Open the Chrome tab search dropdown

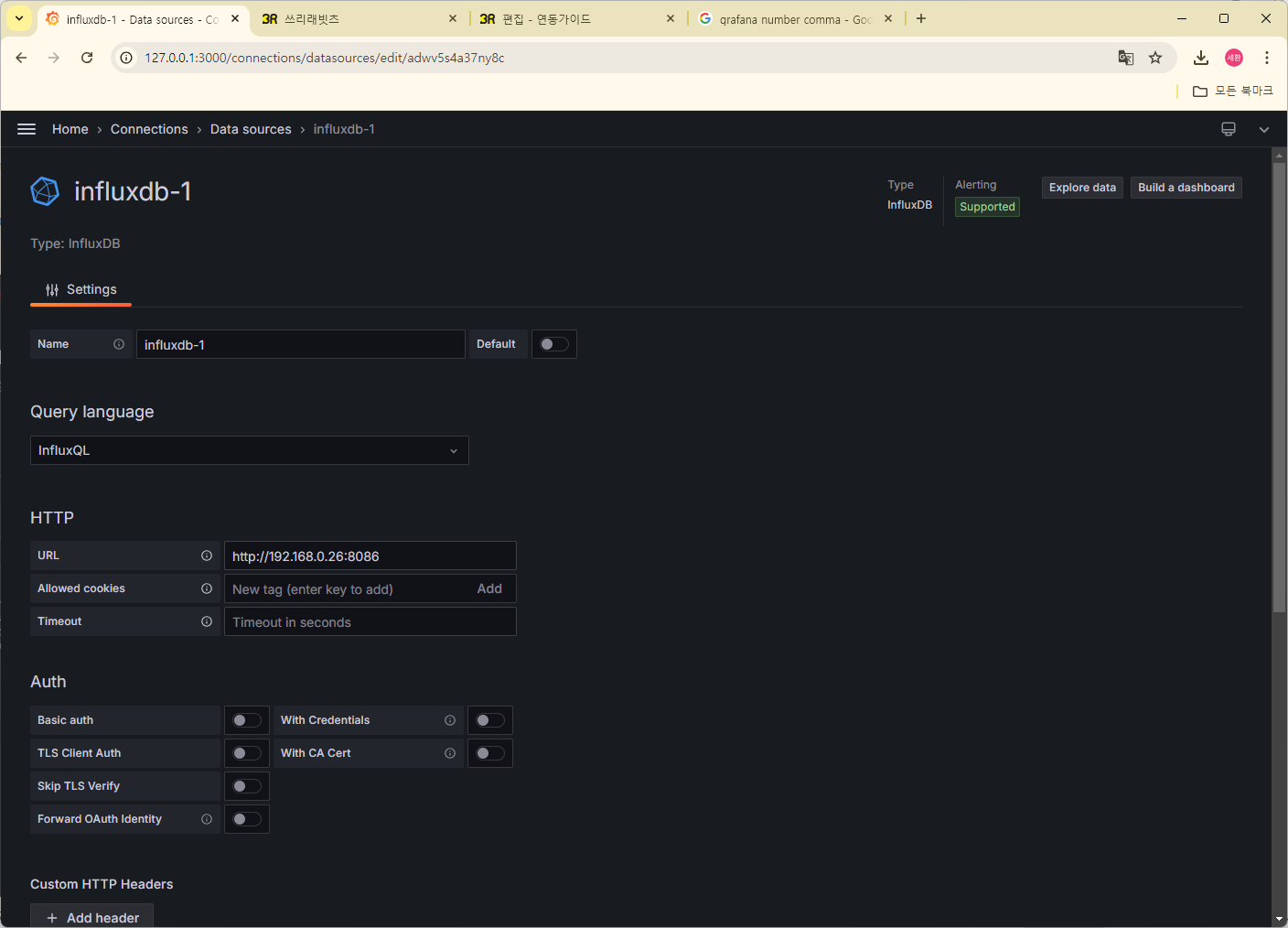point(19,18)
